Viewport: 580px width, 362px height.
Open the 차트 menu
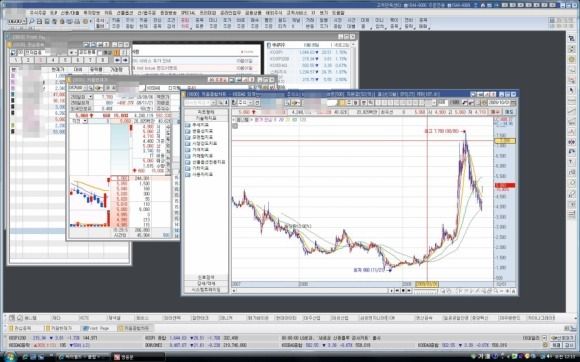[108, 13]
